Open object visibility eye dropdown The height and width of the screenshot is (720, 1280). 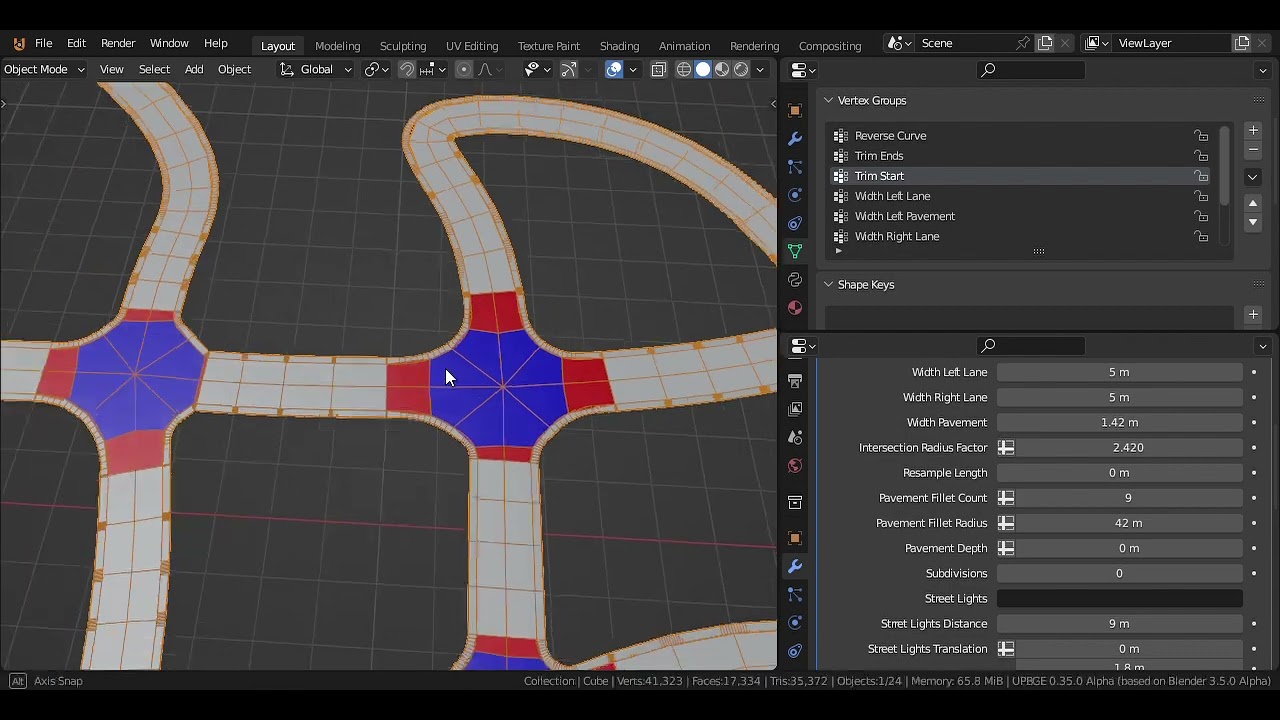click(x=537, y=69)
